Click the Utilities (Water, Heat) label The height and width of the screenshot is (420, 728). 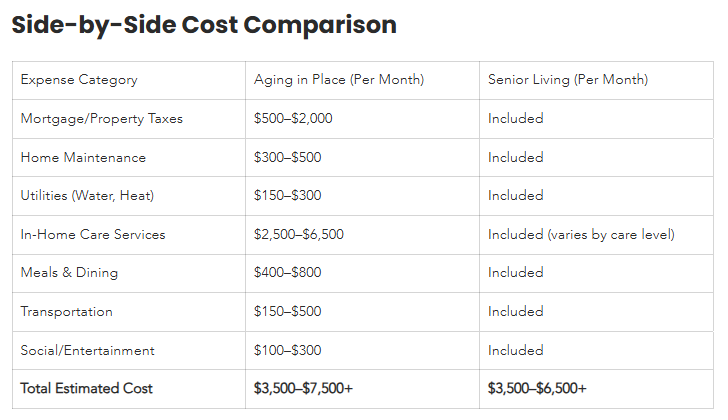coord(87,196)
